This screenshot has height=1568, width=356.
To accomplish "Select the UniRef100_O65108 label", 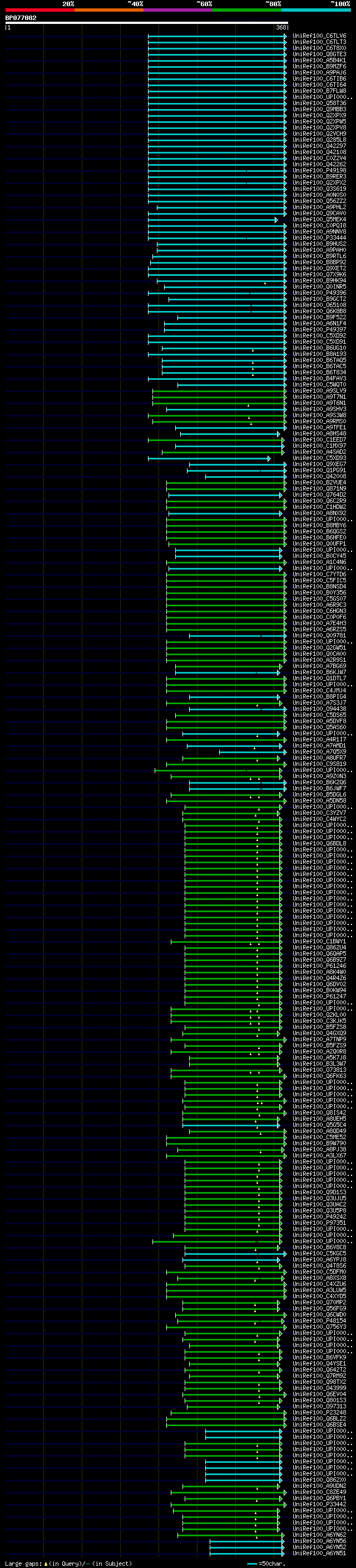I will click(319, 305).
